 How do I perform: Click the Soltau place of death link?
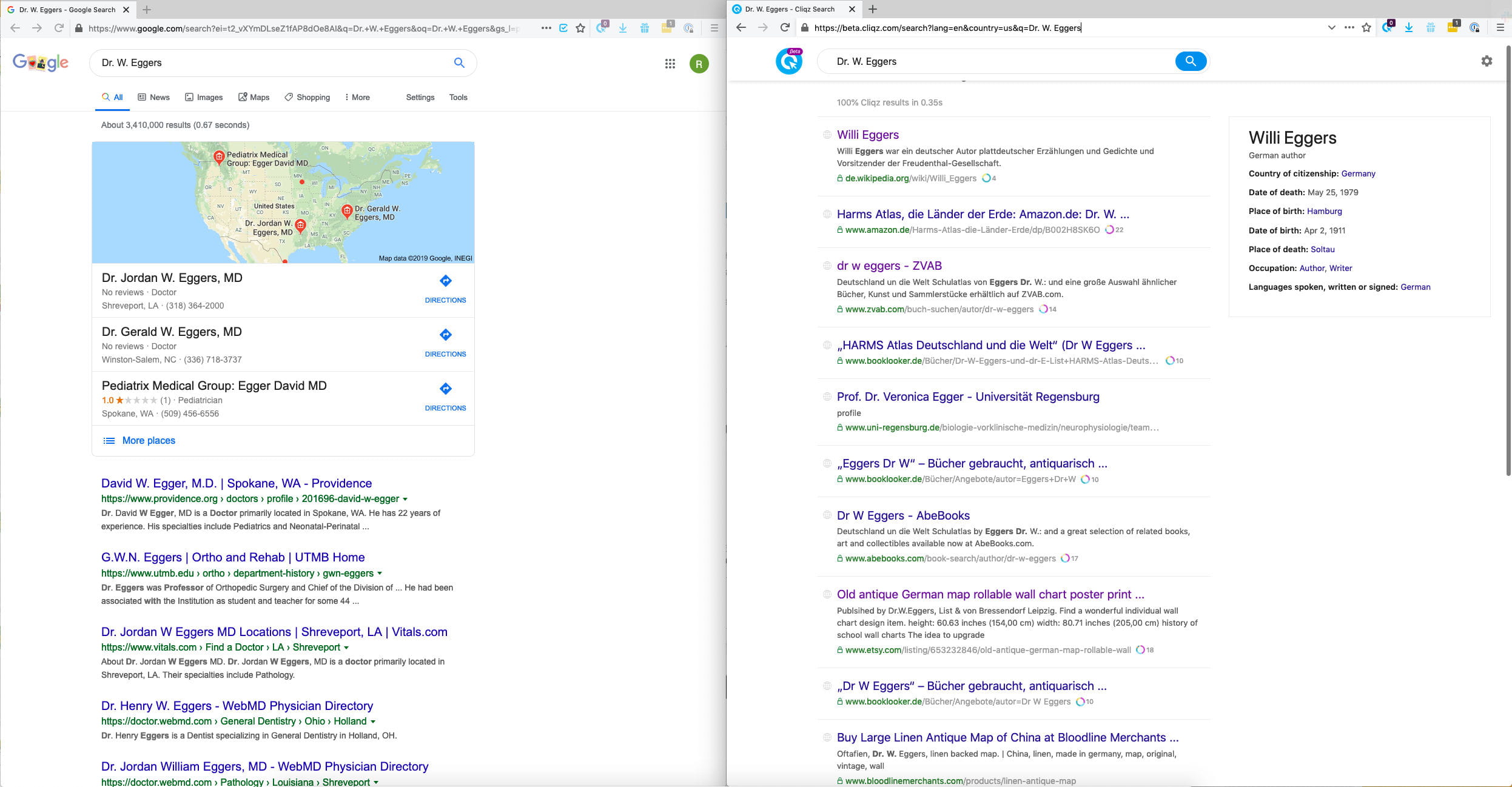1322,249
